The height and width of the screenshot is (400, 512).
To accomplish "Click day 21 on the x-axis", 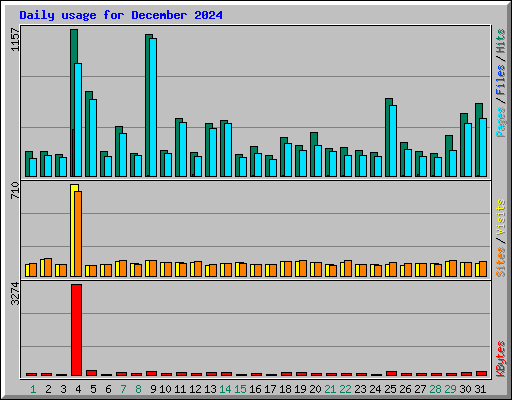I will click(330, 389).
